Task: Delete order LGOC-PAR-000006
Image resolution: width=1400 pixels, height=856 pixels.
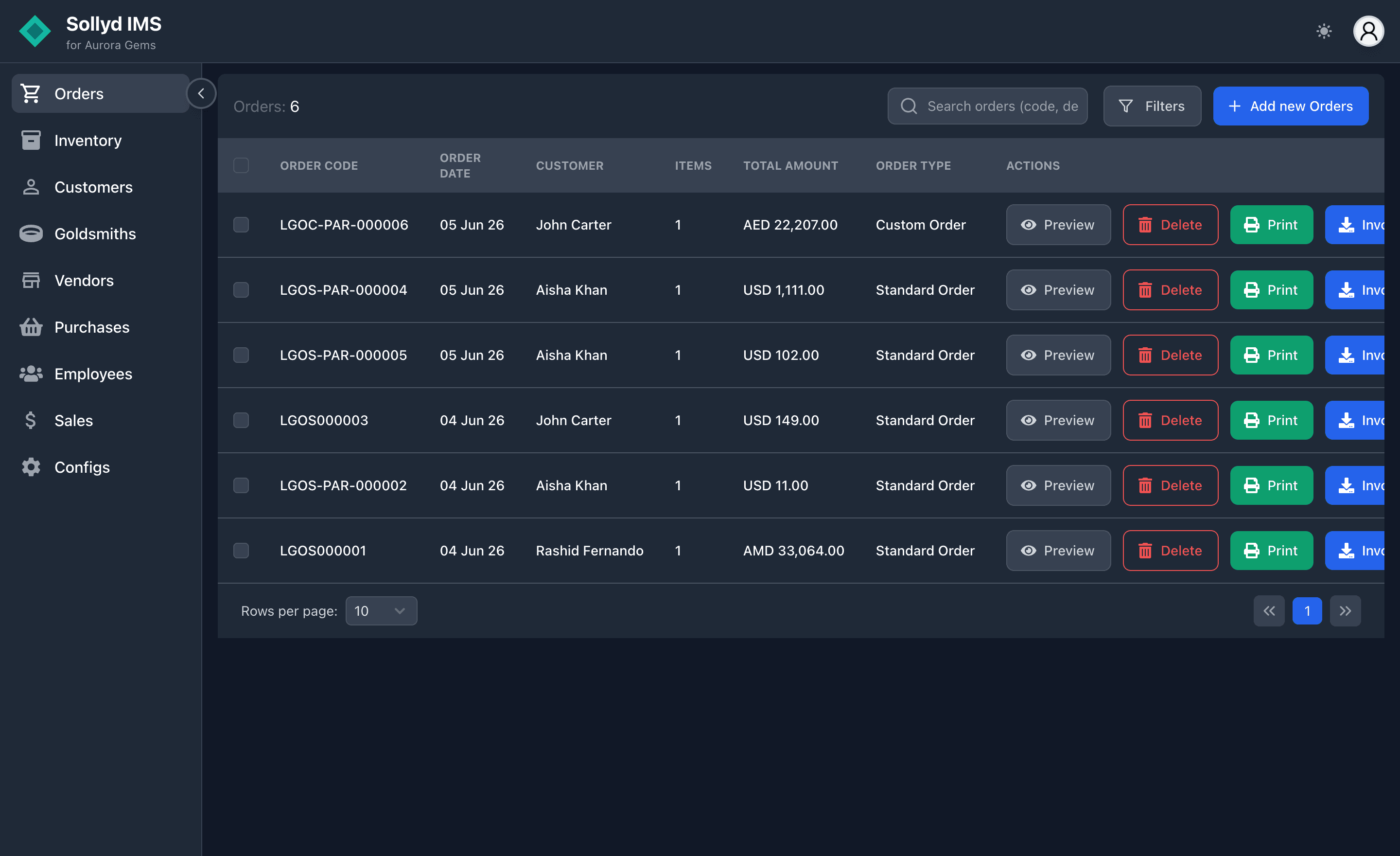Action: (x=1170, y=225)
